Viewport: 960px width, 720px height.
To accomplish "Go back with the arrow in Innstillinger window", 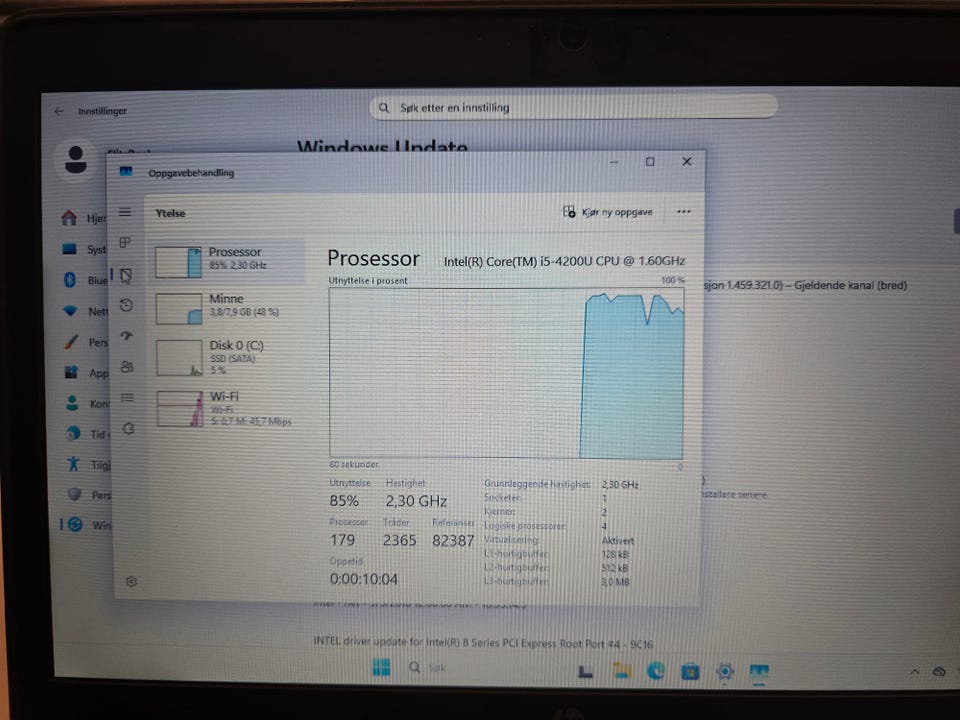I will (x=59, y=111).
